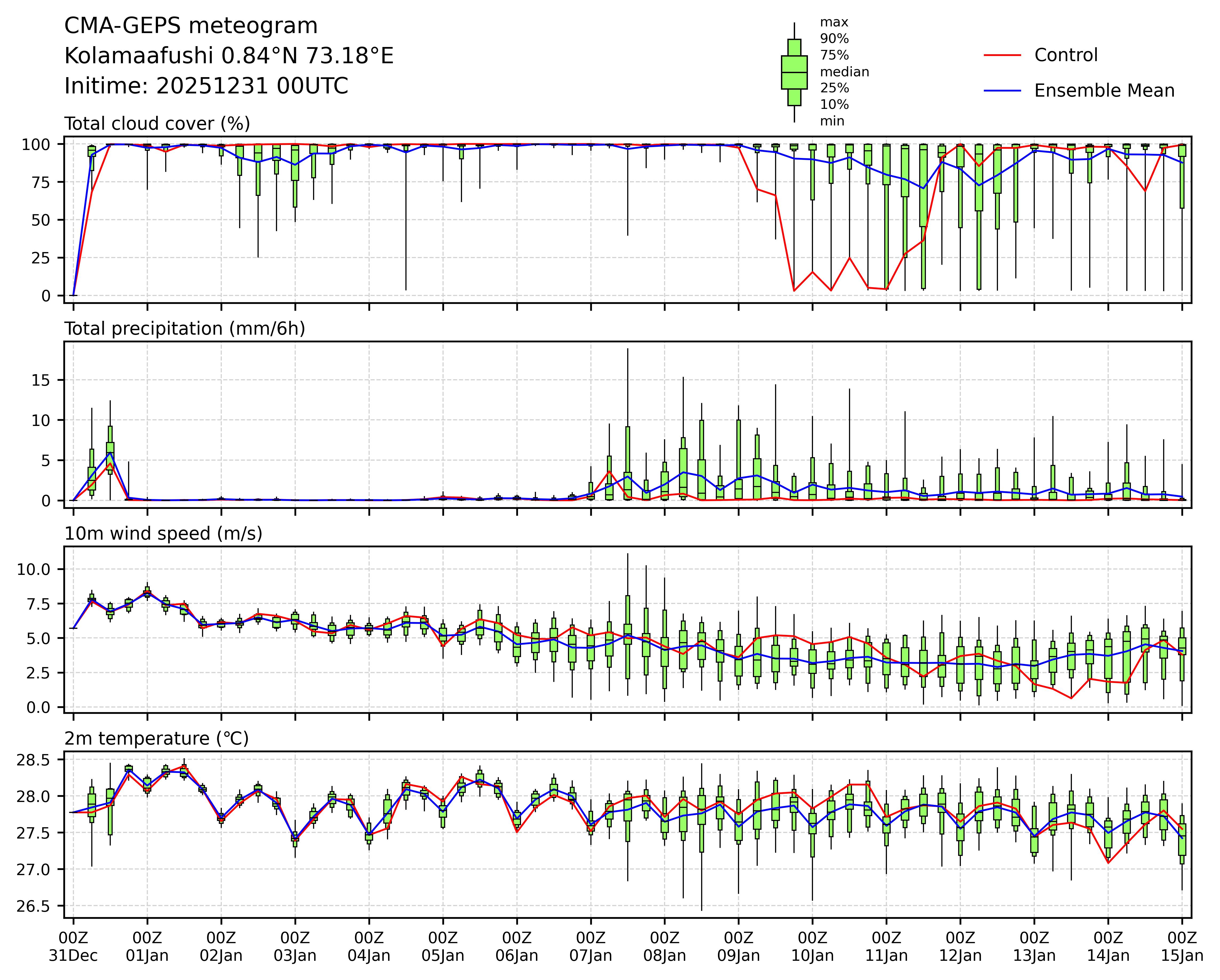
Task: Click the 'Initime: 20251231 00UTC' text
Action: coord(206,86)
